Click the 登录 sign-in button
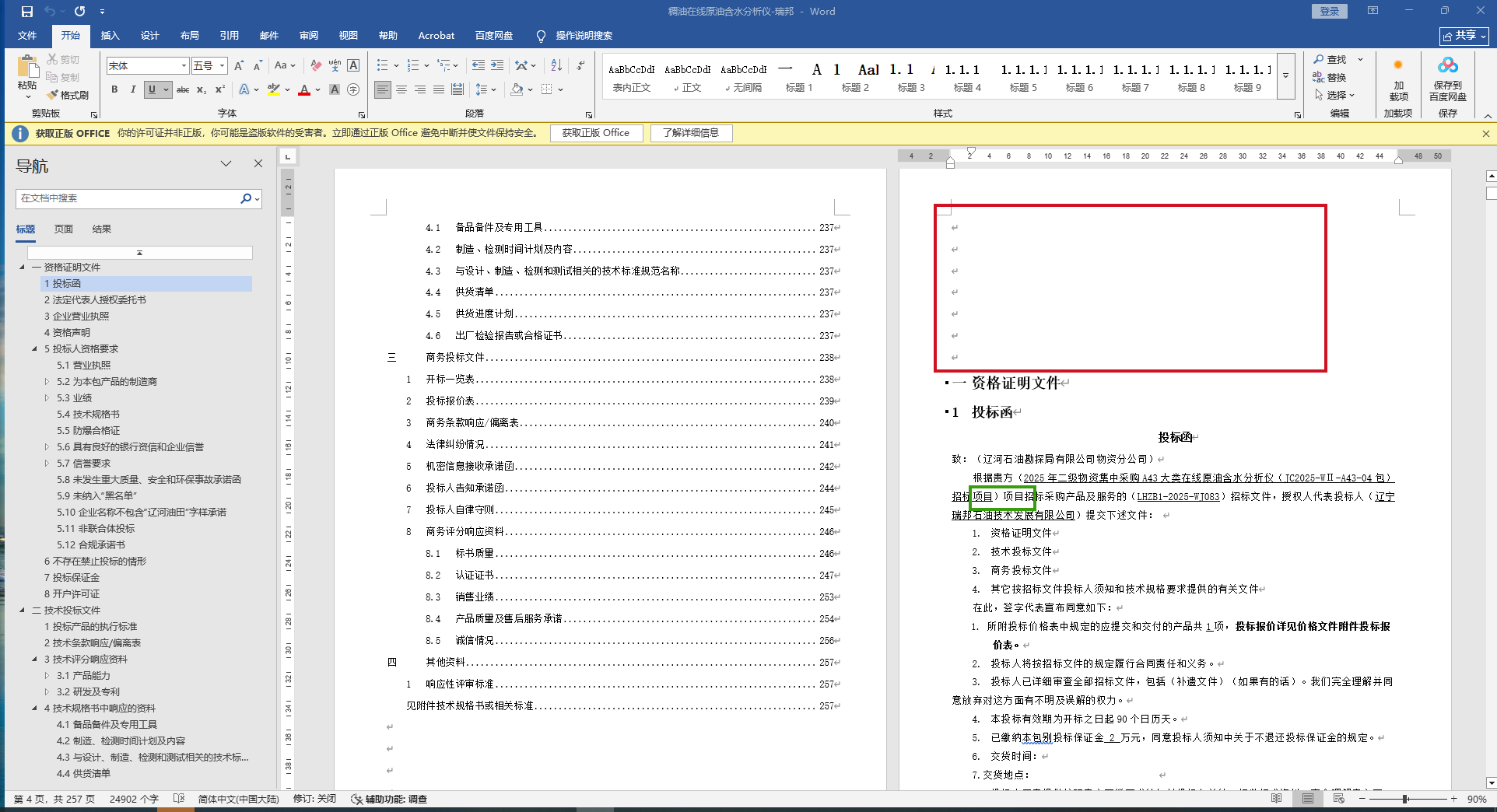The image size is (1497, 812). tap(1330, 11)
